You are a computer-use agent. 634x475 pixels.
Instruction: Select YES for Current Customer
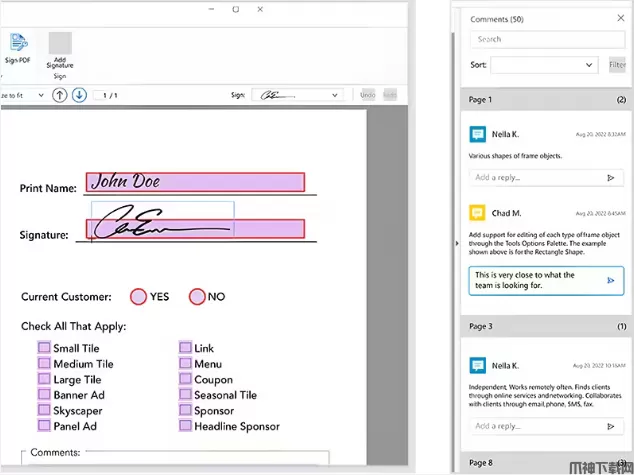pyautogui.click(x=138, y=297)
